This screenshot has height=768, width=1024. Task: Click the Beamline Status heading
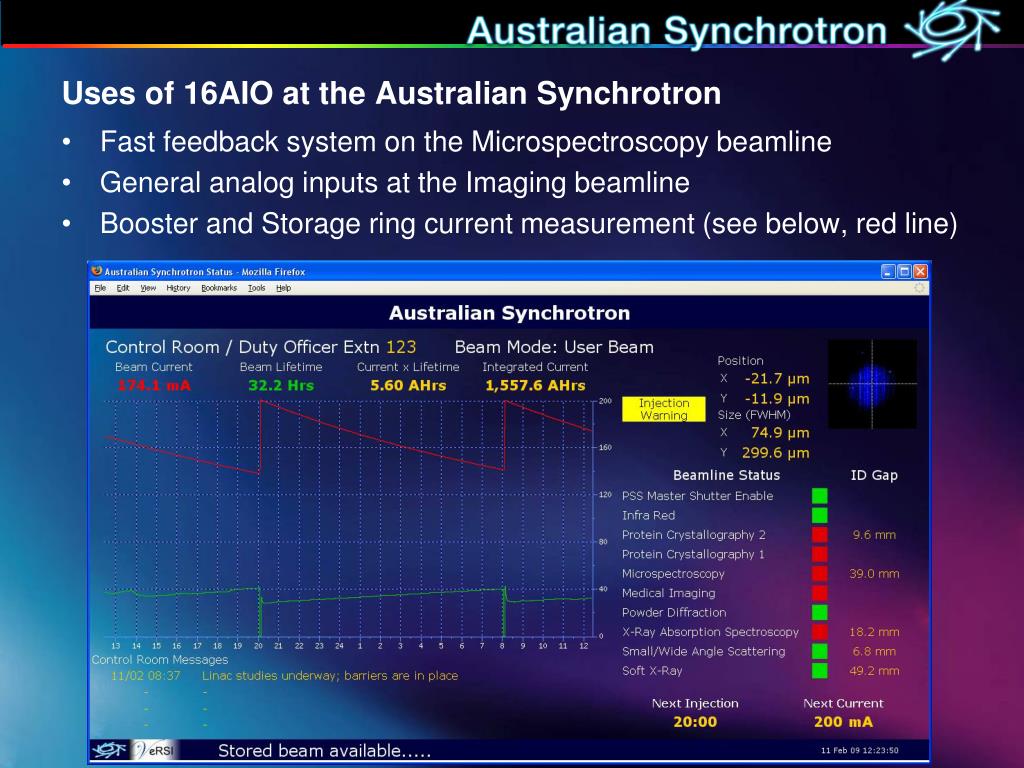pos(726,475)
